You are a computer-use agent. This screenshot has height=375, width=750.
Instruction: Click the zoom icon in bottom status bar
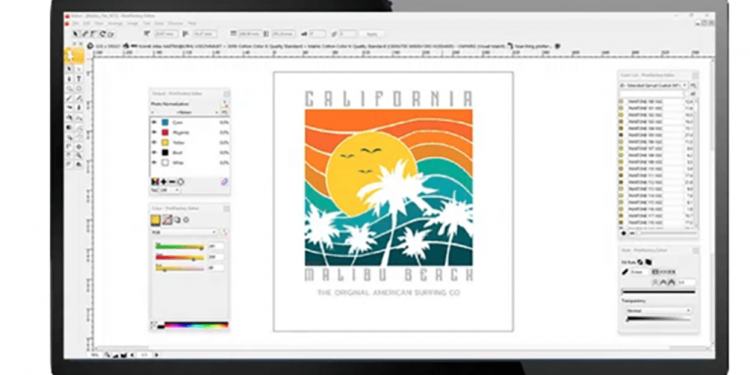click(x=108, y=355)
